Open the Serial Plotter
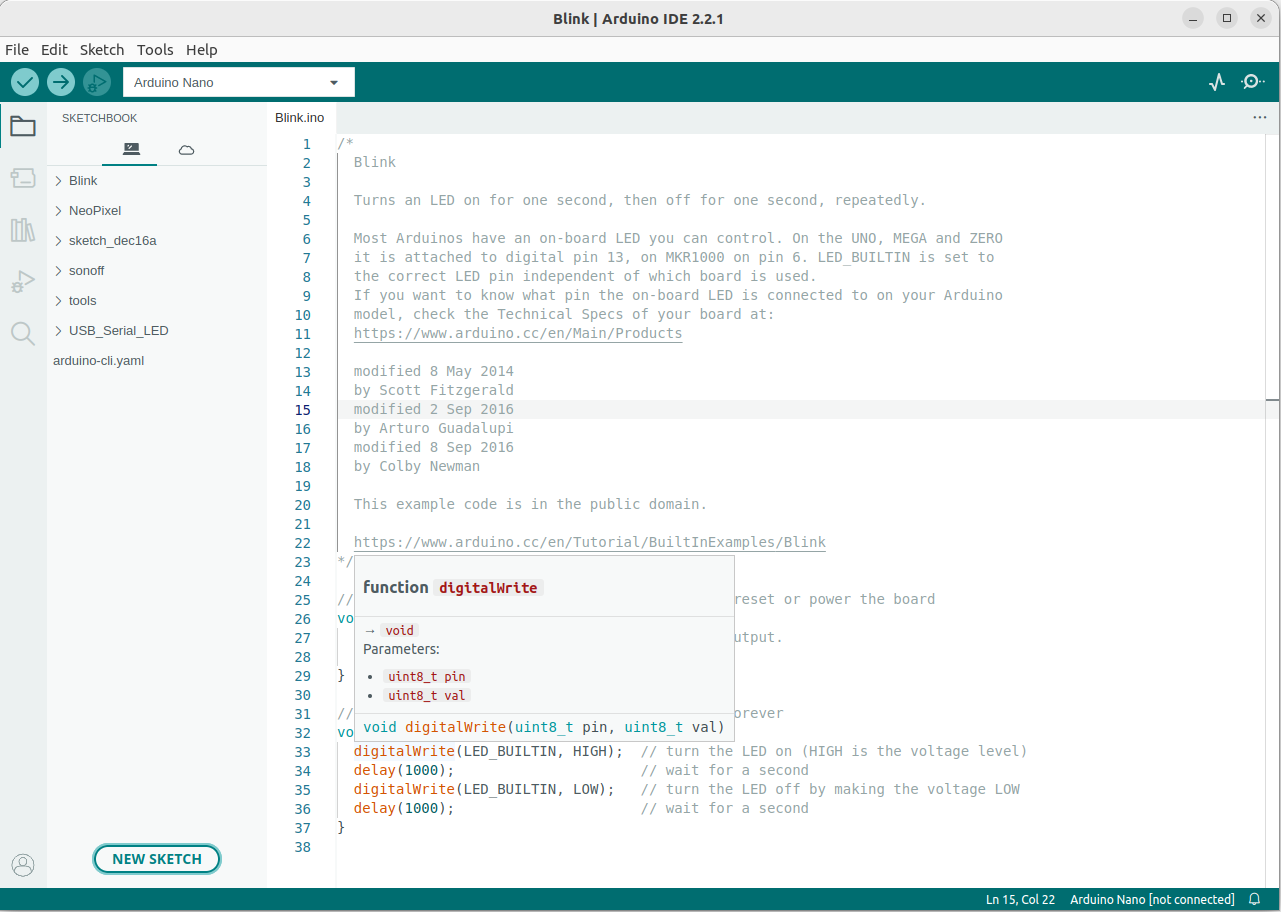This screenshot has height=912, width=1281. [x=1217, y=82]
